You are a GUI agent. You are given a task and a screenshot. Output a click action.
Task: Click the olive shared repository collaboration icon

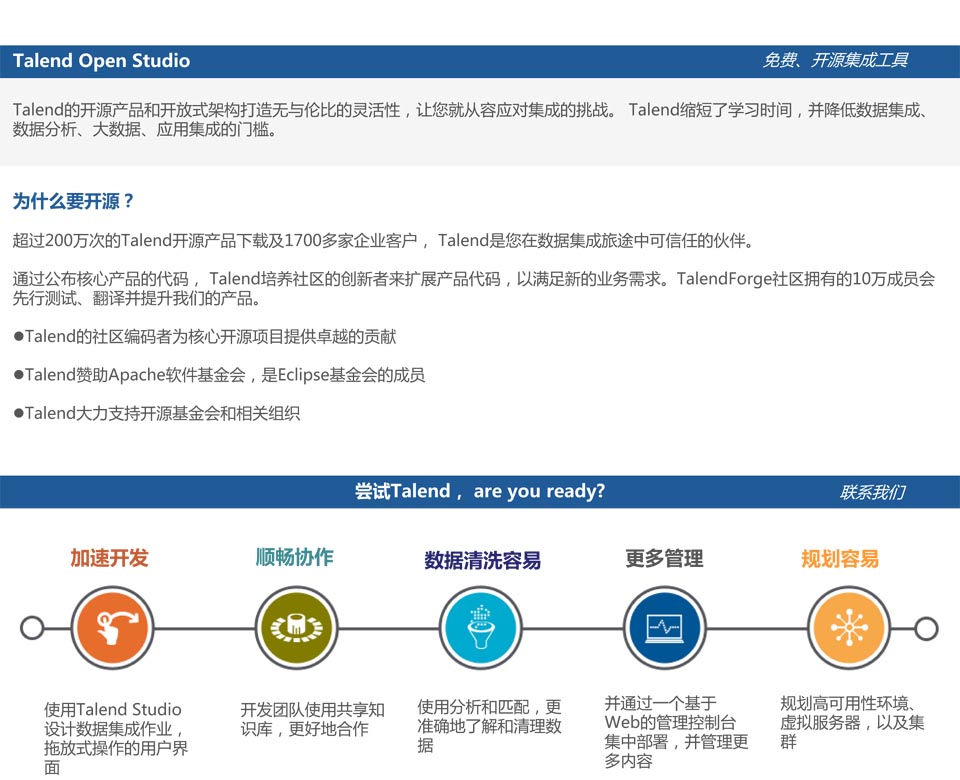click(295, 628)
